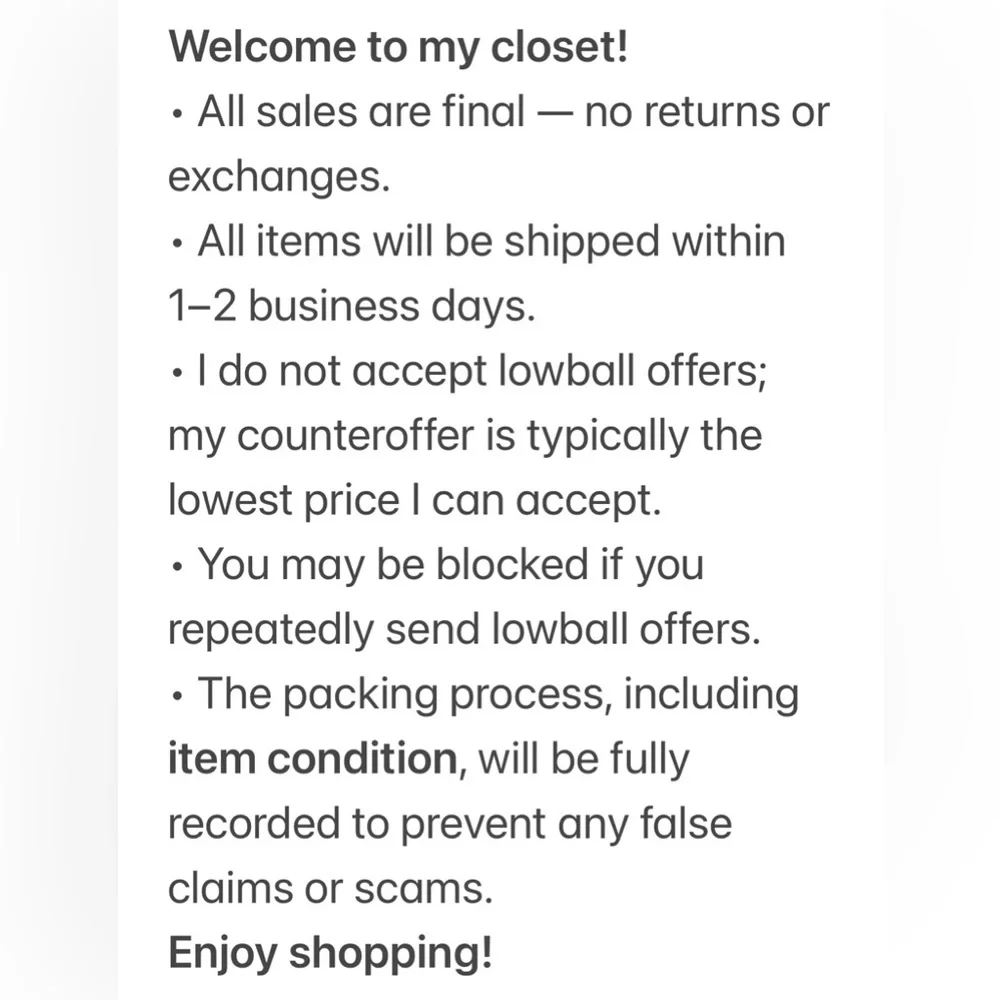This screenshot has height=1000, width=1000.
Task: Click "repeatedly send lowball offers." text
Action: (x=464, y=631)
